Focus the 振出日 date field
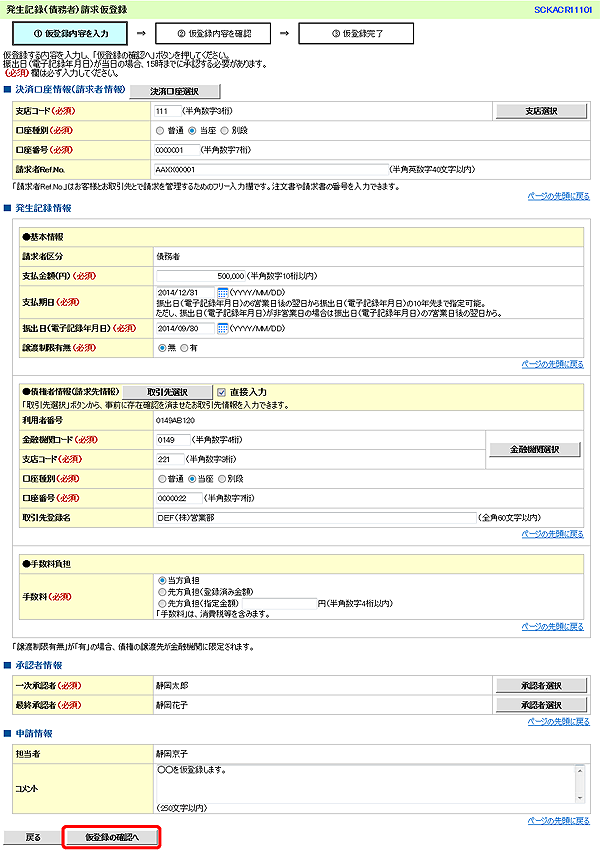Screen dimensions: 600x853 [x=185, y=328]
